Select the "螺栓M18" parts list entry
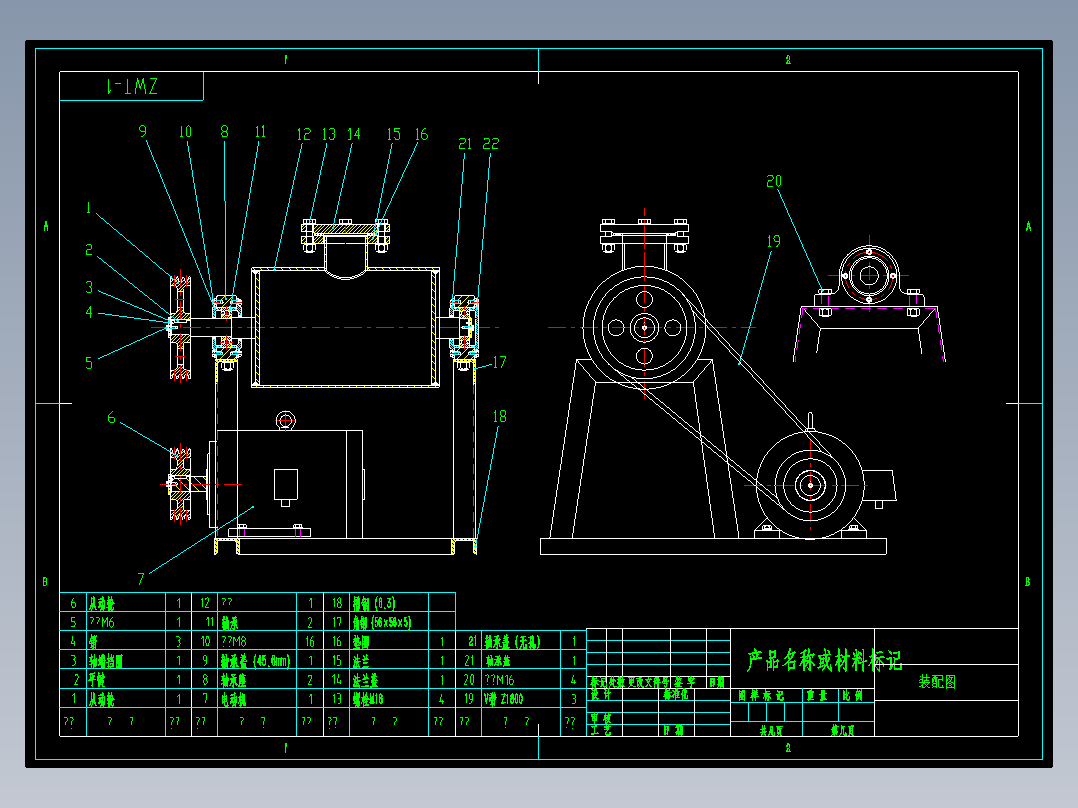Viewport: 1078px width, 808px height. (x=368, y=699)
